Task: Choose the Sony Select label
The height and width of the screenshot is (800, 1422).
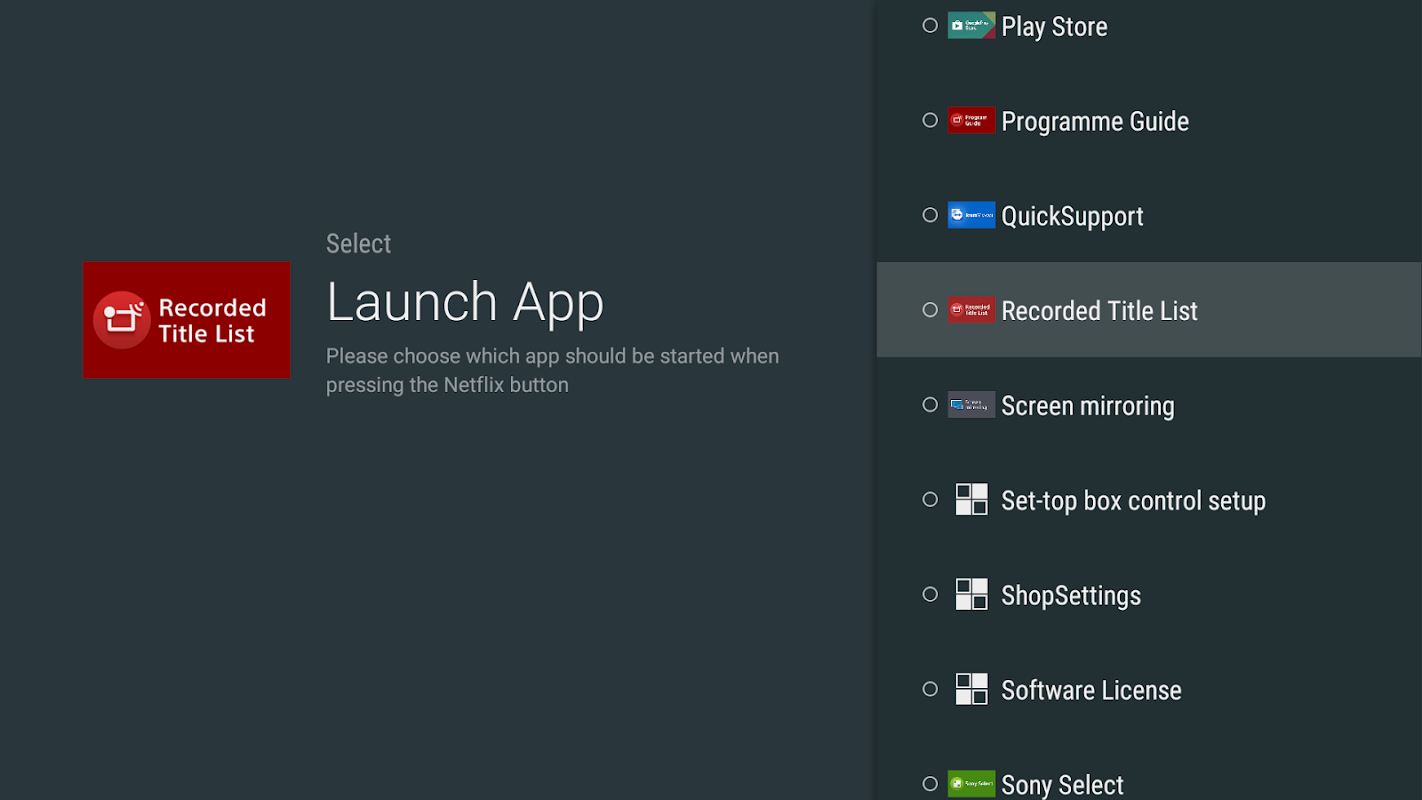Action: 1062,785
